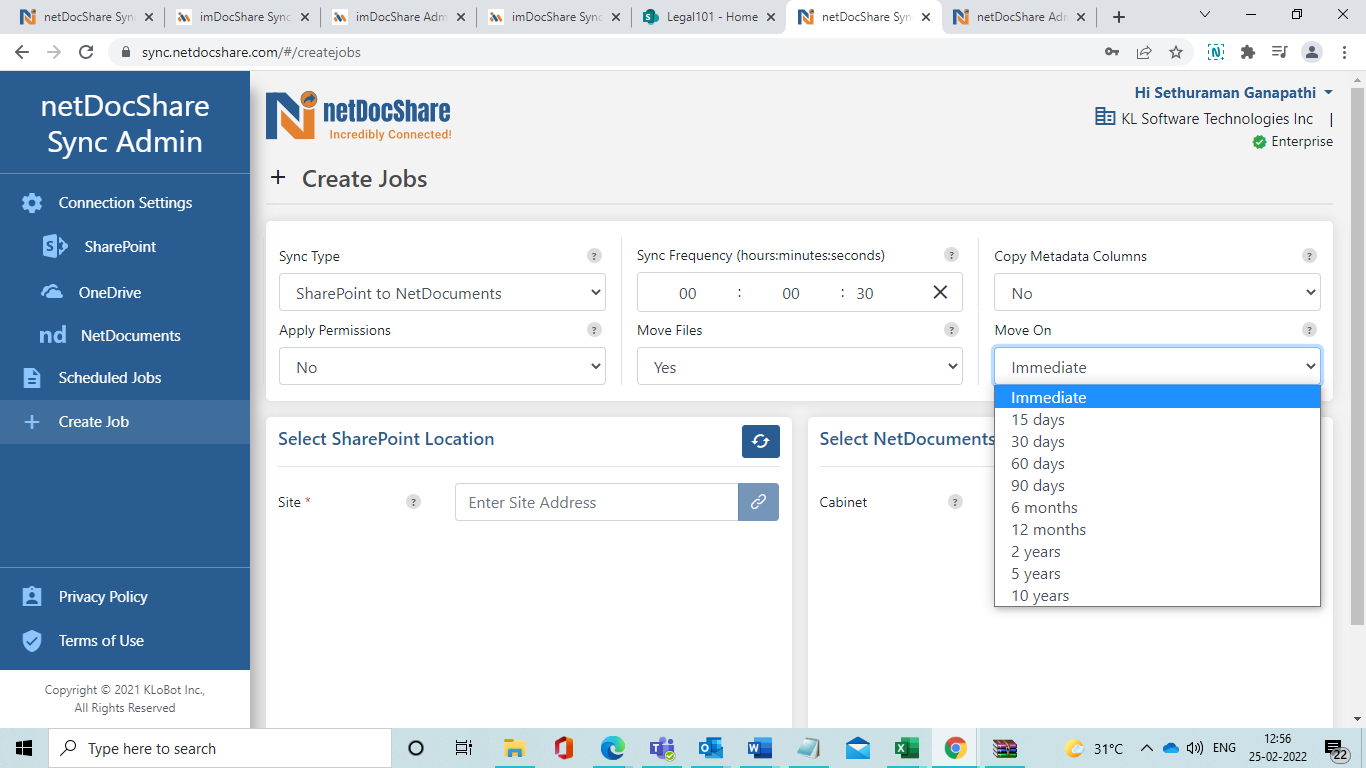Open Excel from the taskbar
The image size is (1366, 768).
point(906,748)
